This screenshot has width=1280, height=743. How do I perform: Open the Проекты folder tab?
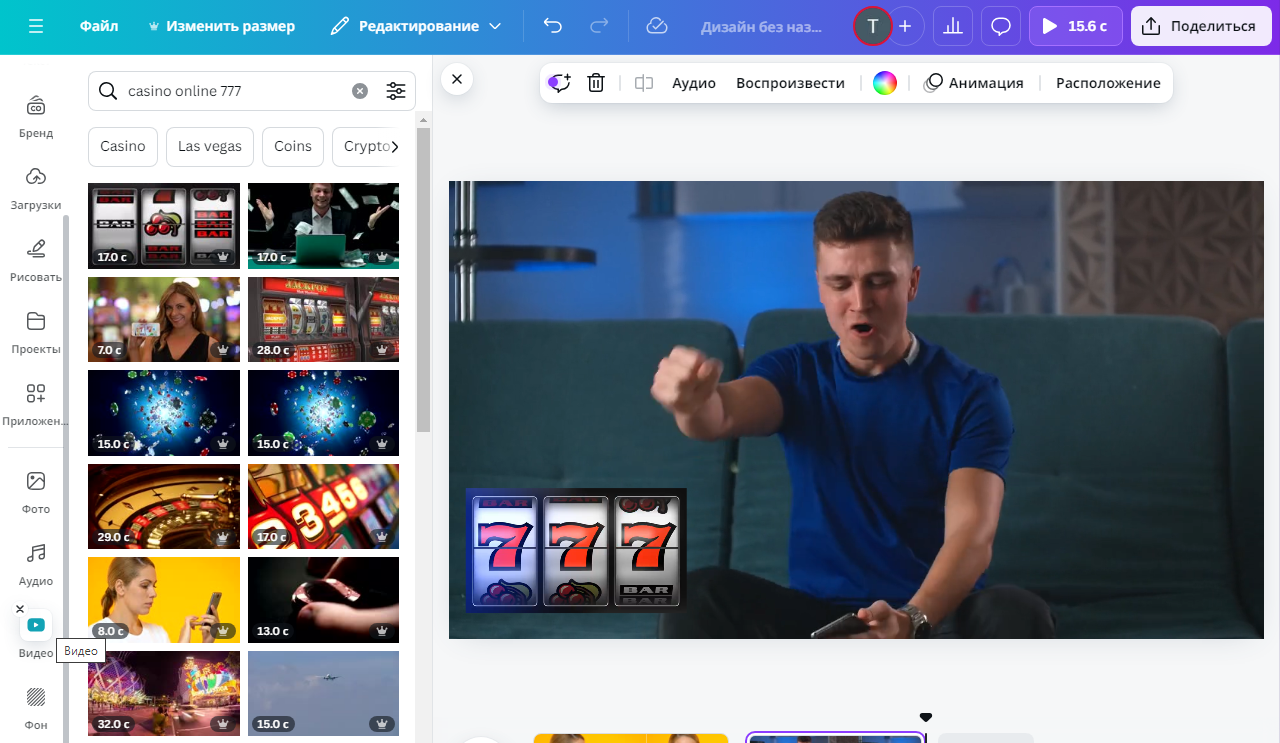(x=36, y=332)
